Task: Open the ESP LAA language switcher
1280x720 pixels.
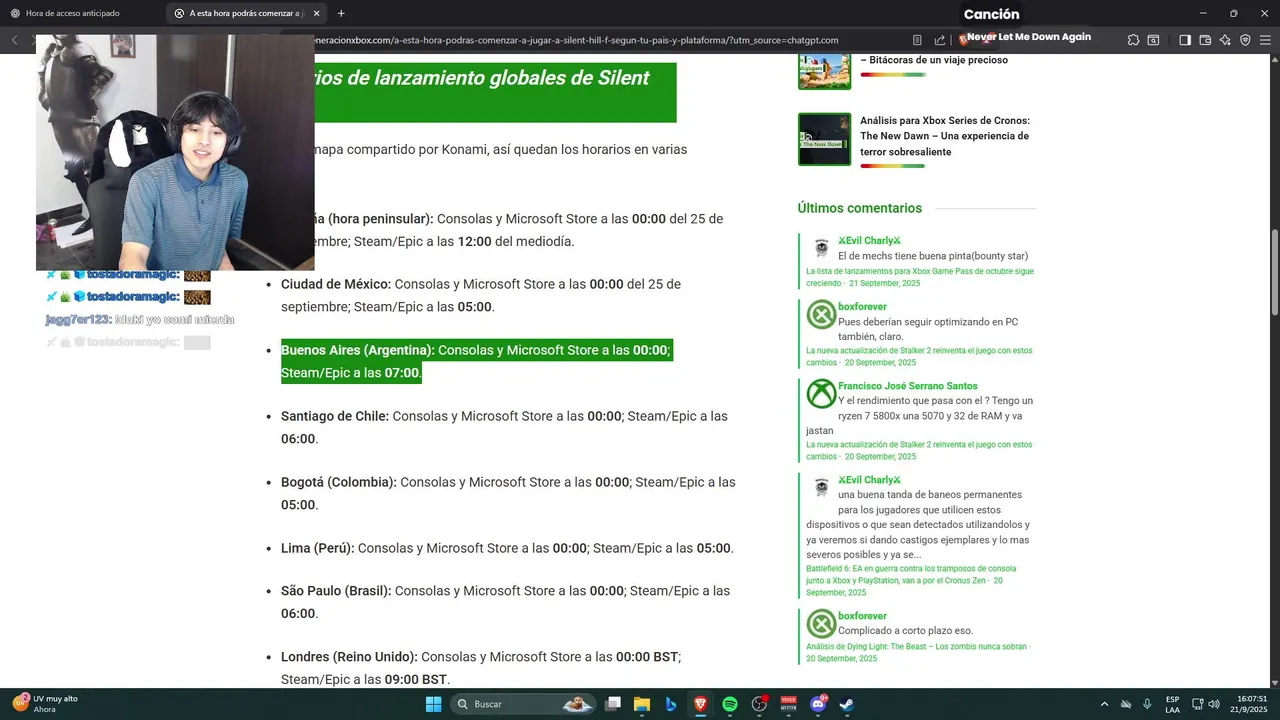Action: [1172, 704]
